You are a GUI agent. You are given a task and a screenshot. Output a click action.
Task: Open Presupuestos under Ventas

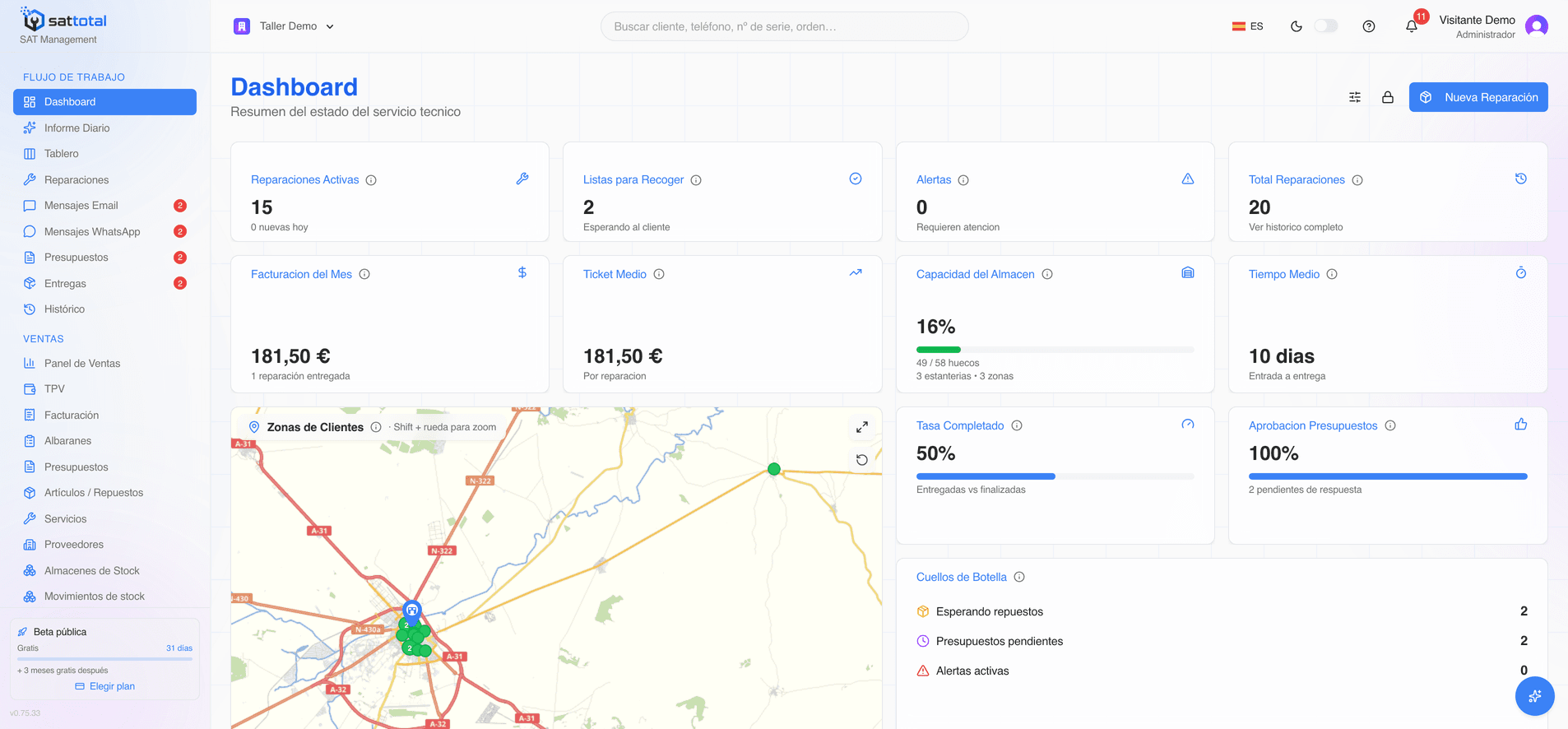coord(104,467)
